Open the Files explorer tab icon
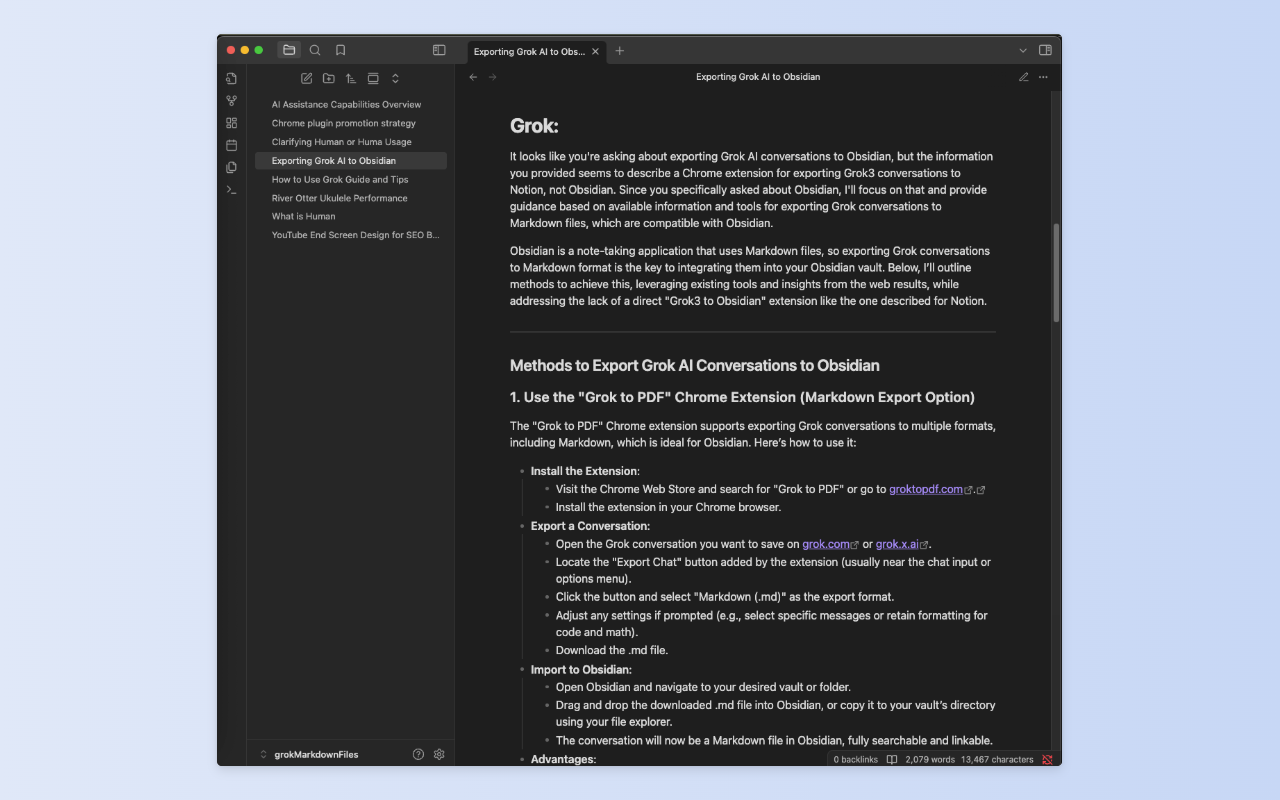Image resolution: width=1280 pixels, height=800 pixels. point(289,50)
